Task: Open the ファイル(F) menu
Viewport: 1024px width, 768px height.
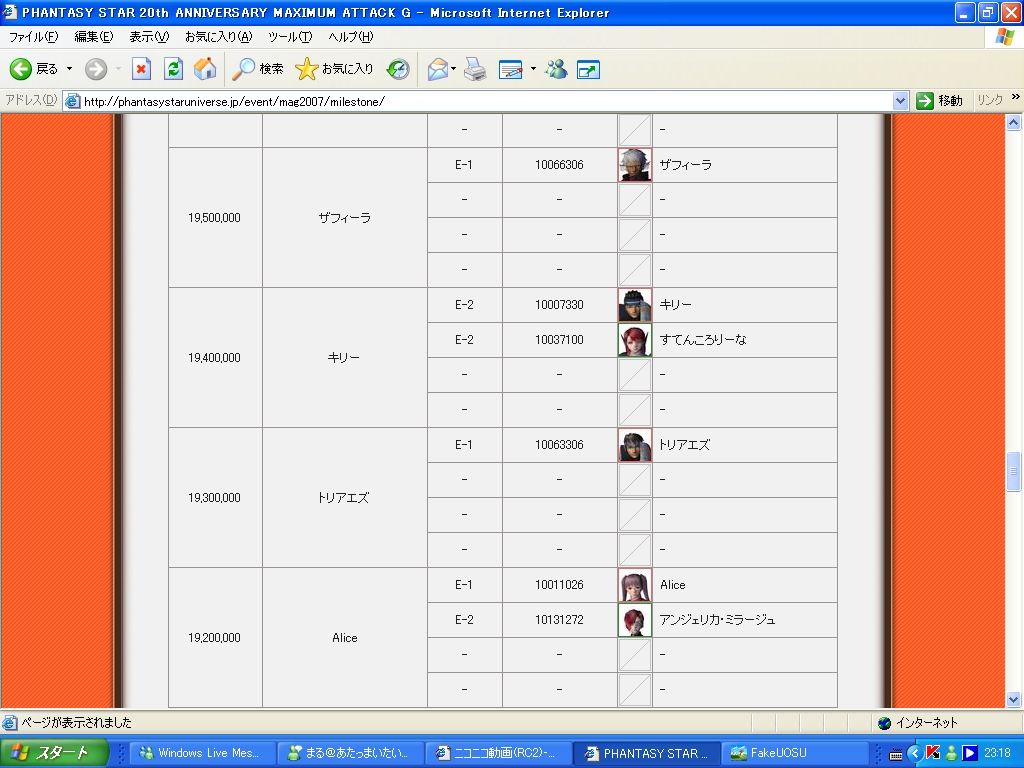Action: tap(33, 37)
